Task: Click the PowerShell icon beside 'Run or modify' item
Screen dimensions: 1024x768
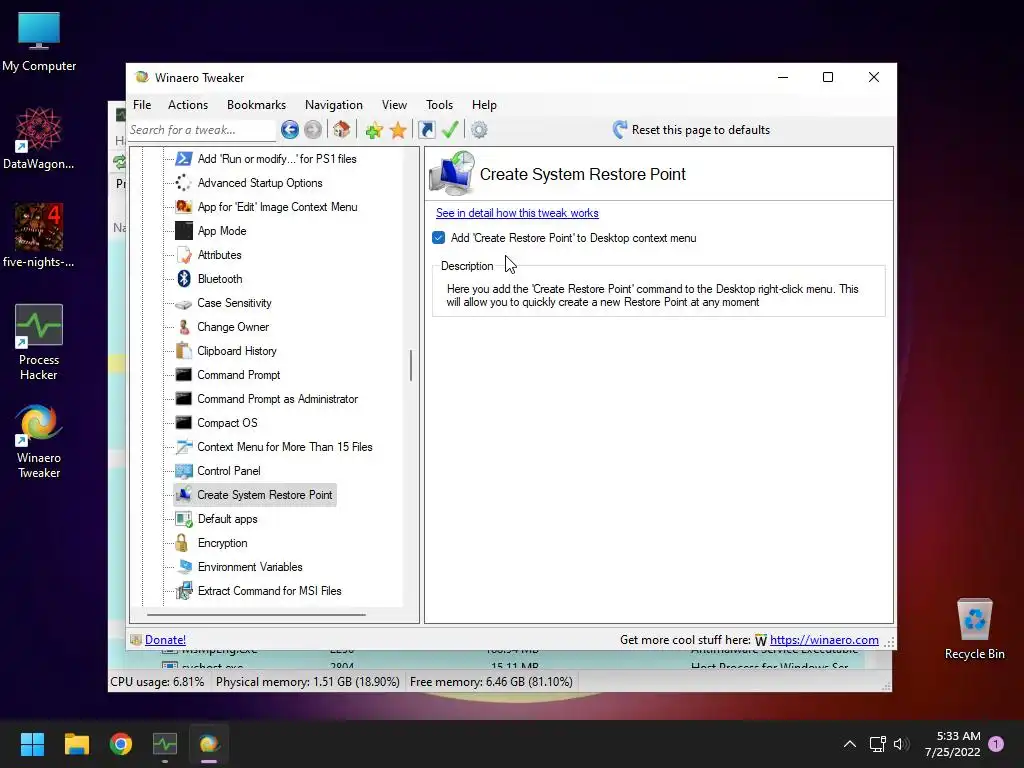Action: point(184,159)
